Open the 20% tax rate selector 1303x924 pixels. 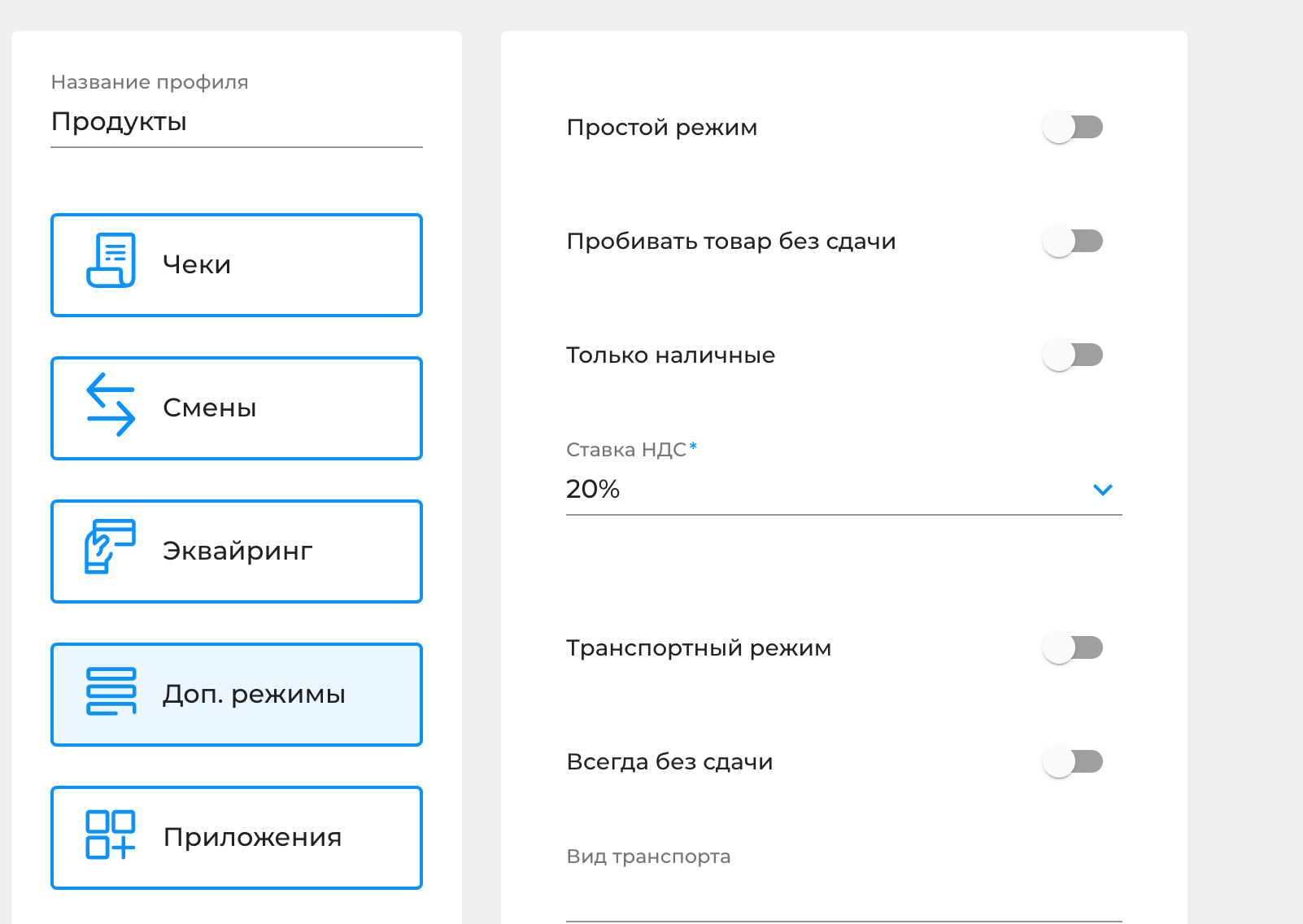click(x=813, y=490)
